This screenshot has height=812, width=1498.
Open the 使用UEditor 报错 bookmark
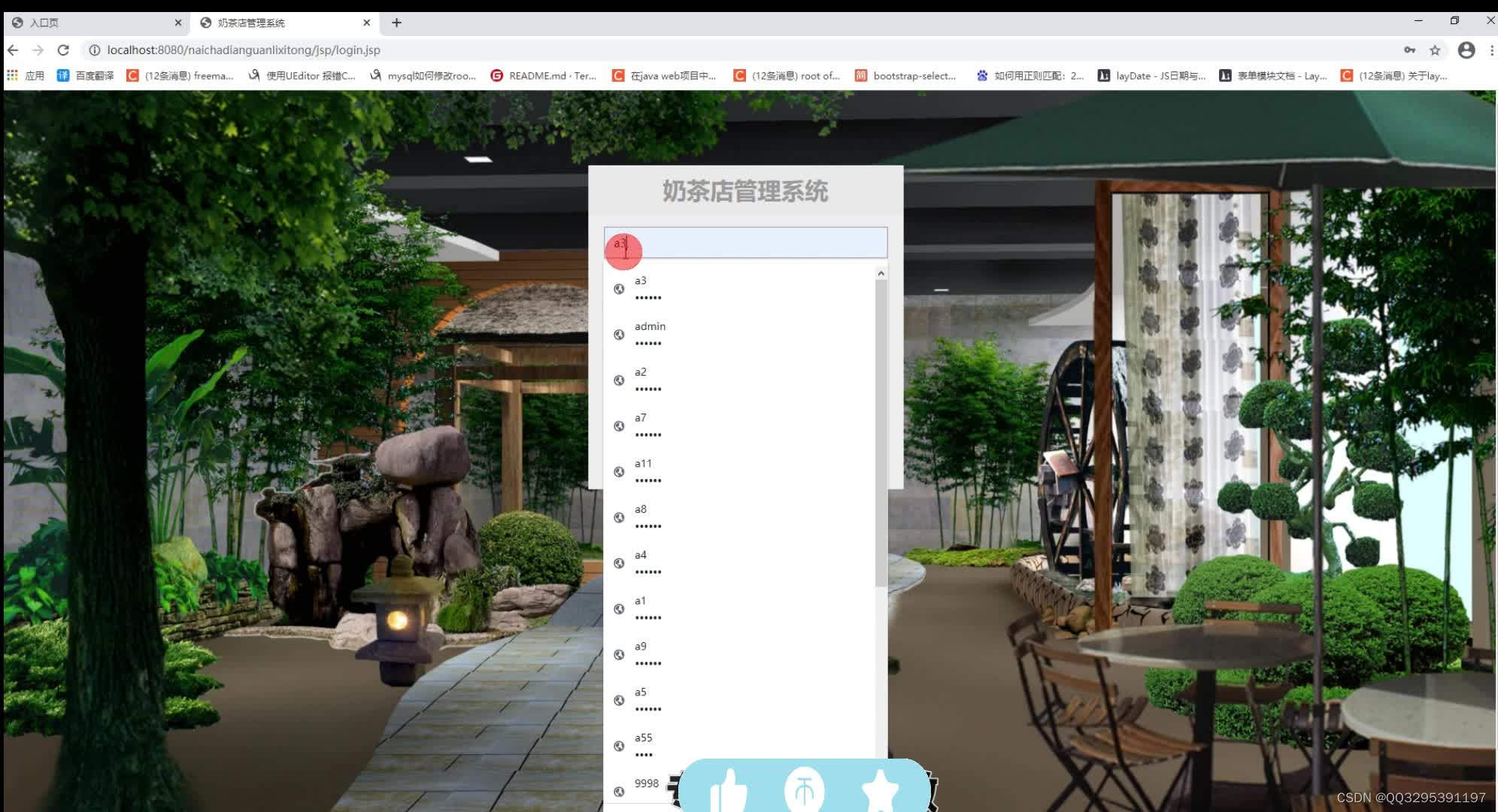[302, 75]
